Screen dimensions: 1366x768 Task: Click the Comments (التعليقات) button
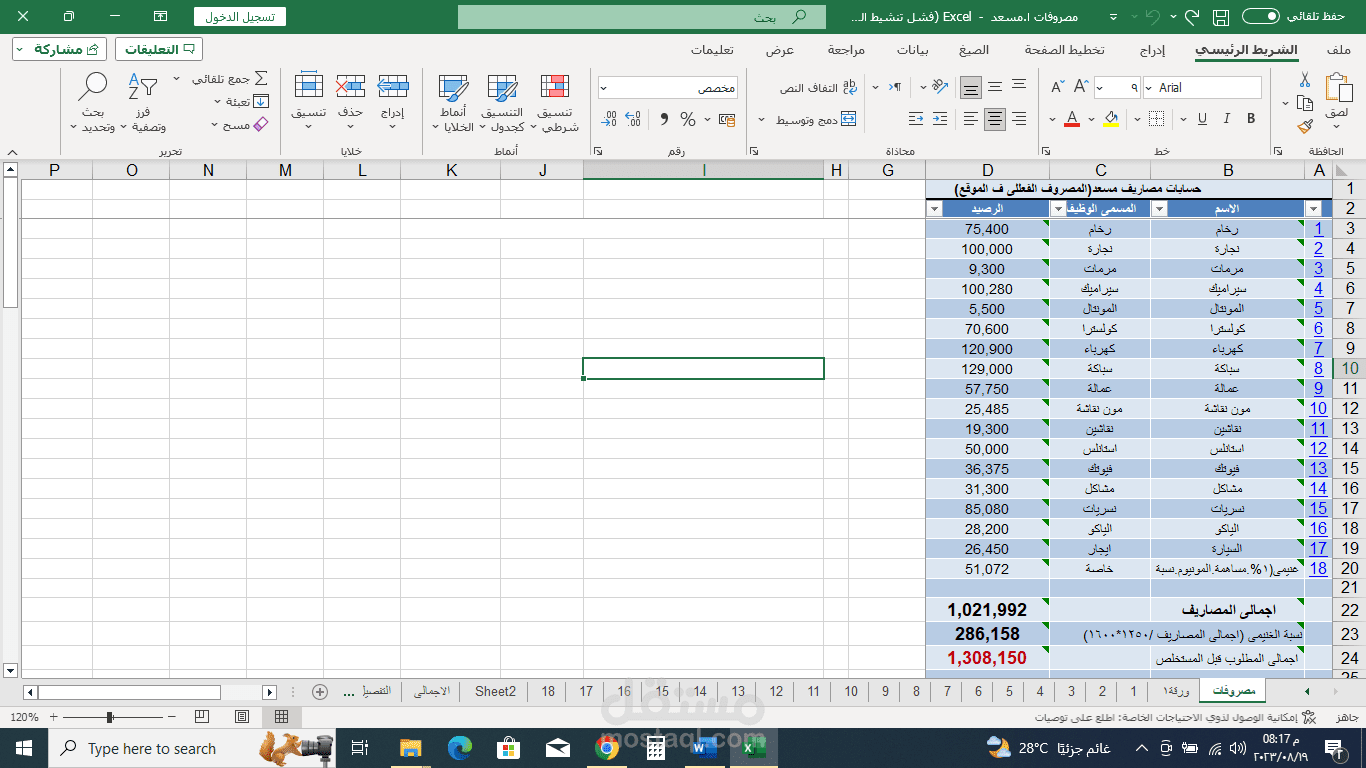coord(159,49)
